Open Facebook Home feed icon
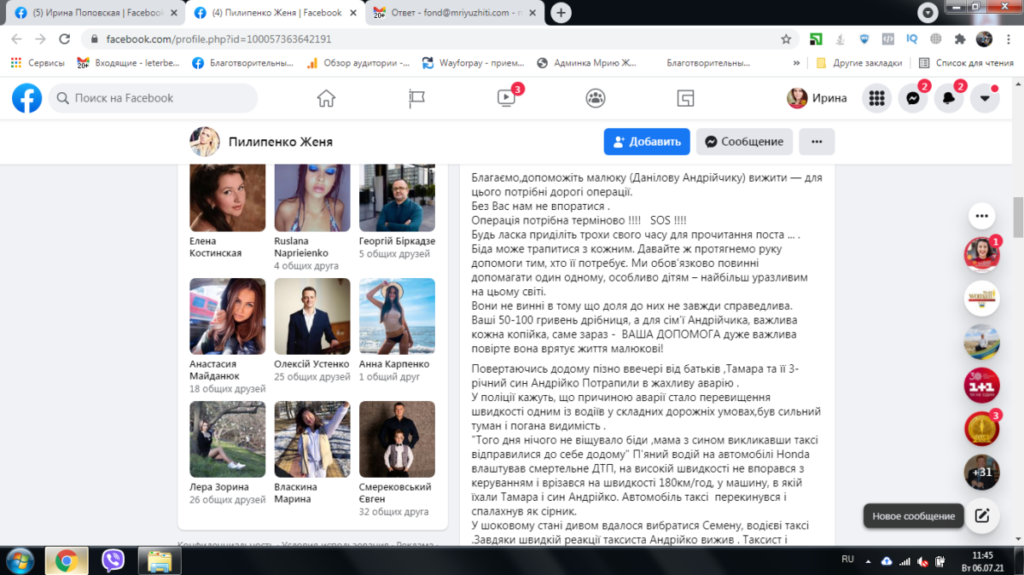 point(325,98)
